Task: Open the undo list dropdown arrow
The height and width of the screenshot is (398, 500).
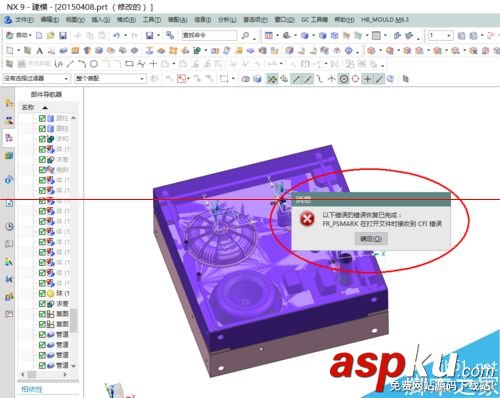Action: [x=125, y=35]
